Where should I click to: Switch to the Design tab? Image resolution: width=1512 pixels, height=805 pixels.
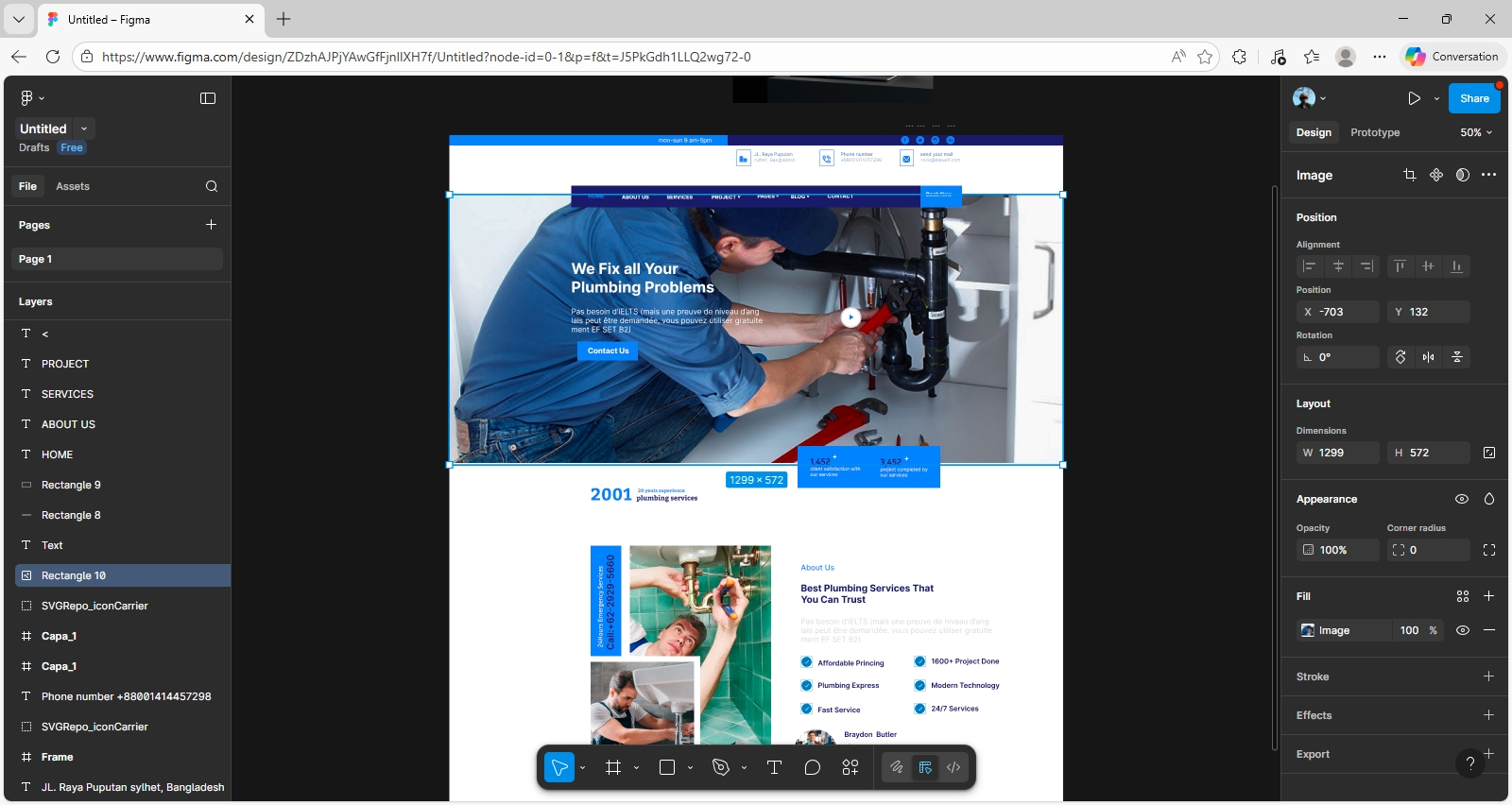point(1314,132)
